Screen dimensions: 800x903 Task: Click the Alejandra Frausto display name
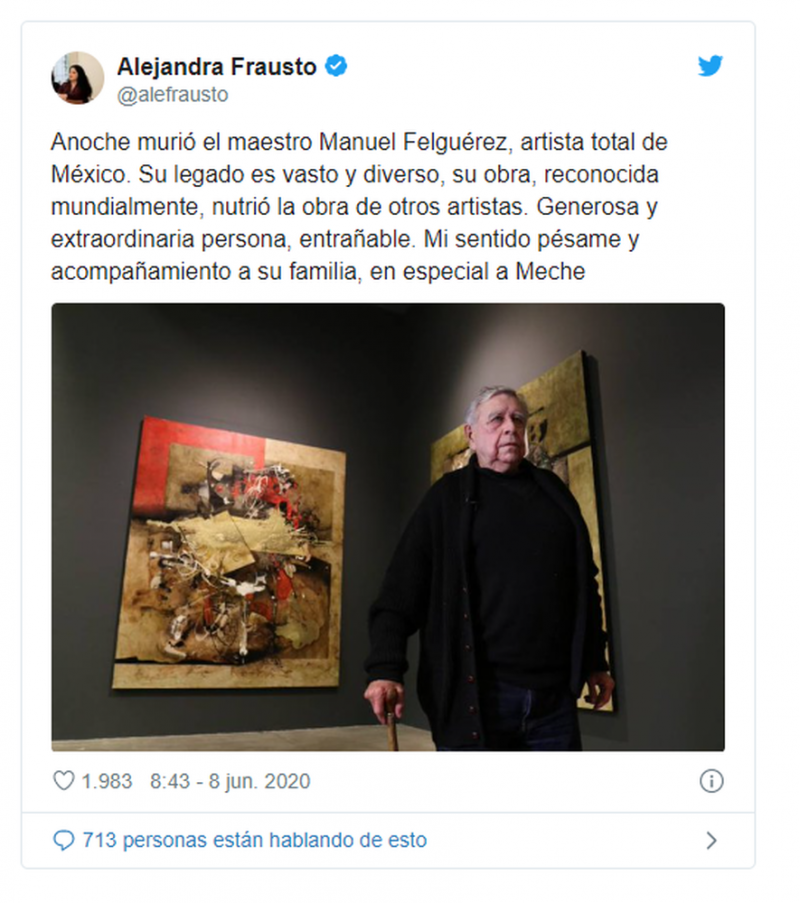(x=217, y=67)
